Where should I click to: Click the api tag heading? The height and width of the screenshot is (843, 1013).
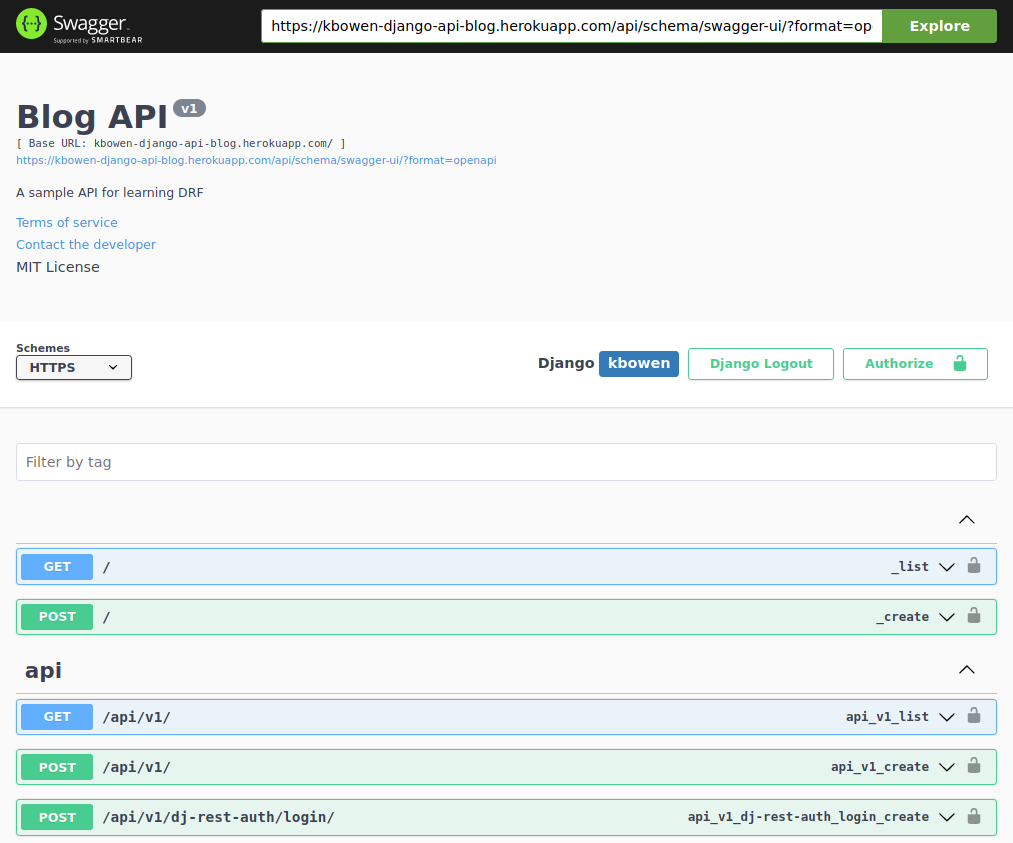[43, 671]
